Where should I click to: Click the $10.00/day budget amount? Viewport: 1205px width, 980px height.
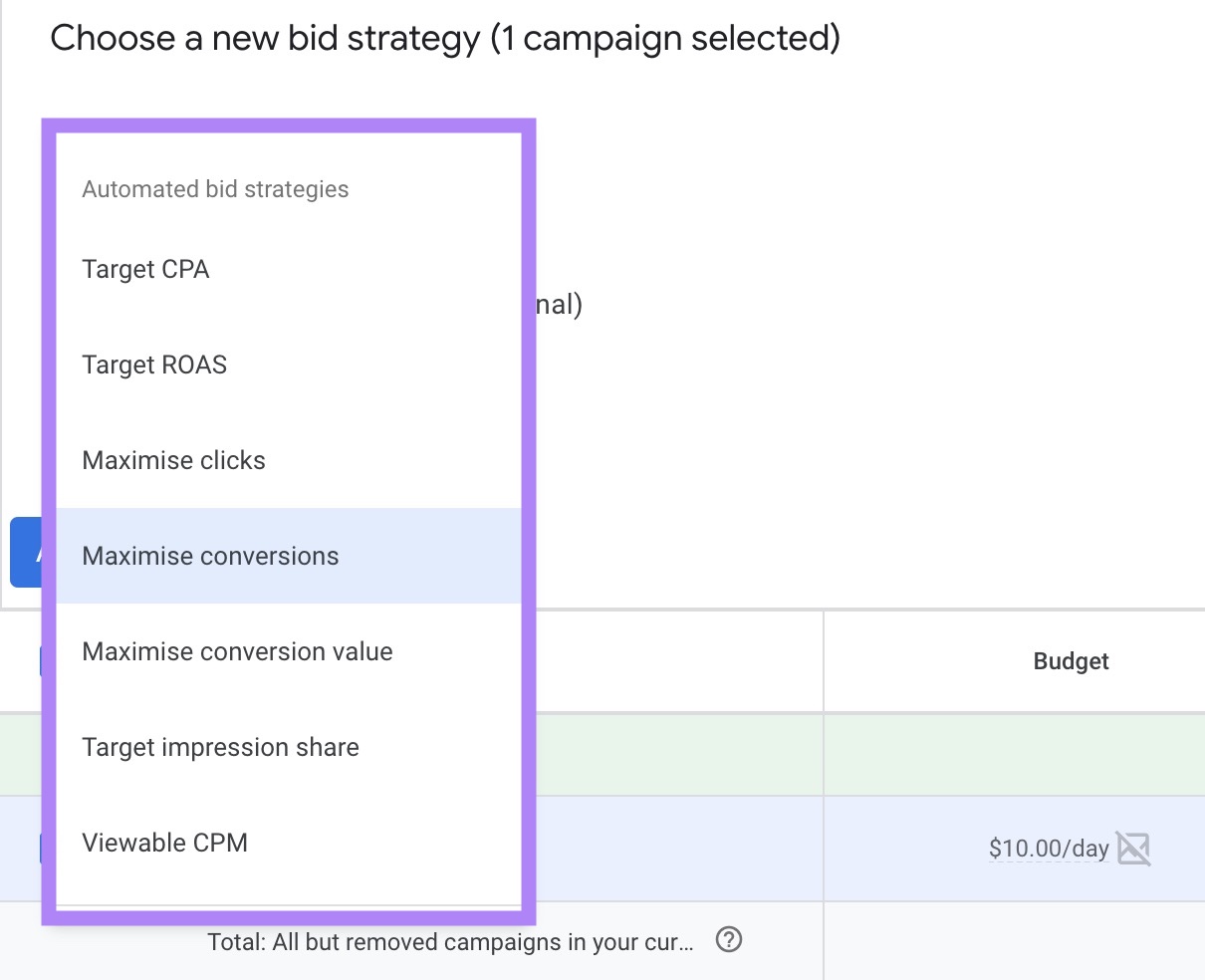coord(1049,849)
